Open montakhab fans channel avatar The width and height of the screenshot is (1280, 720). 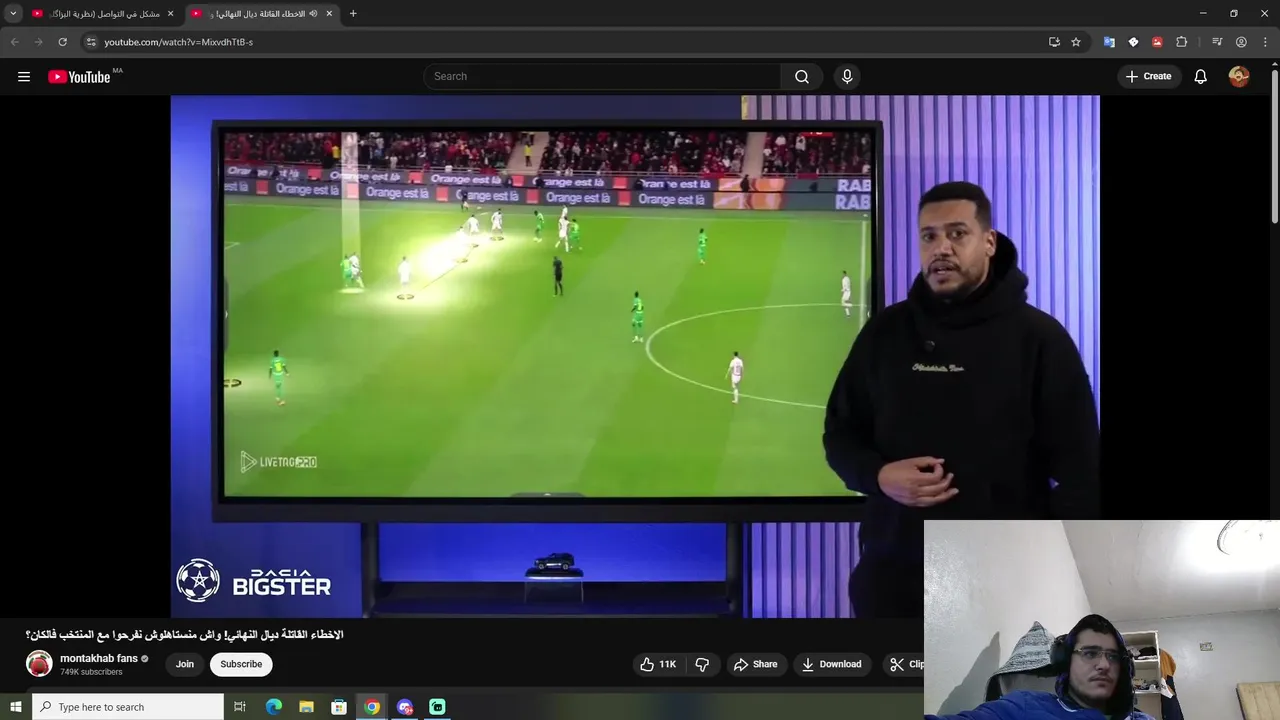pos(39,664)
